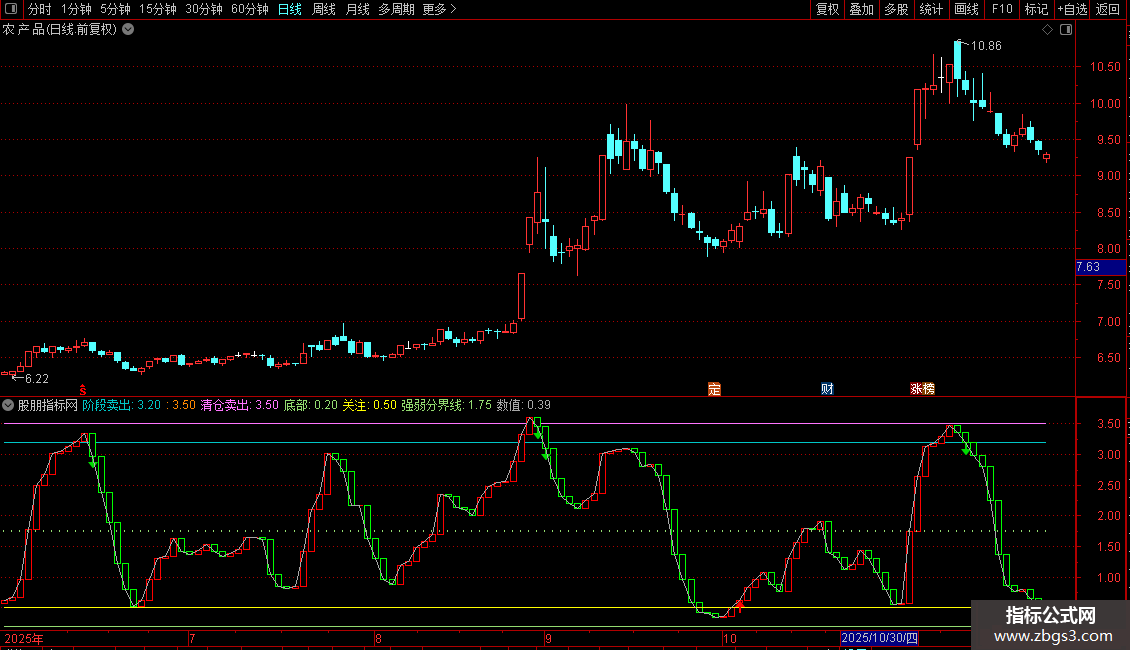Click the 10.86 high price label
Screen dimensions: 1130x650
tap(986, 46)
